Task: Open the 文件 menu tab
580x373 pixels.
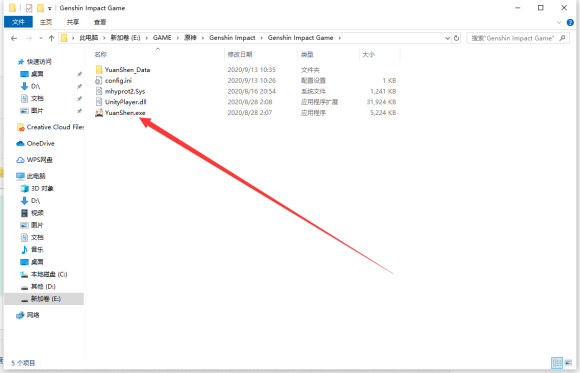Action: [18, 22]
